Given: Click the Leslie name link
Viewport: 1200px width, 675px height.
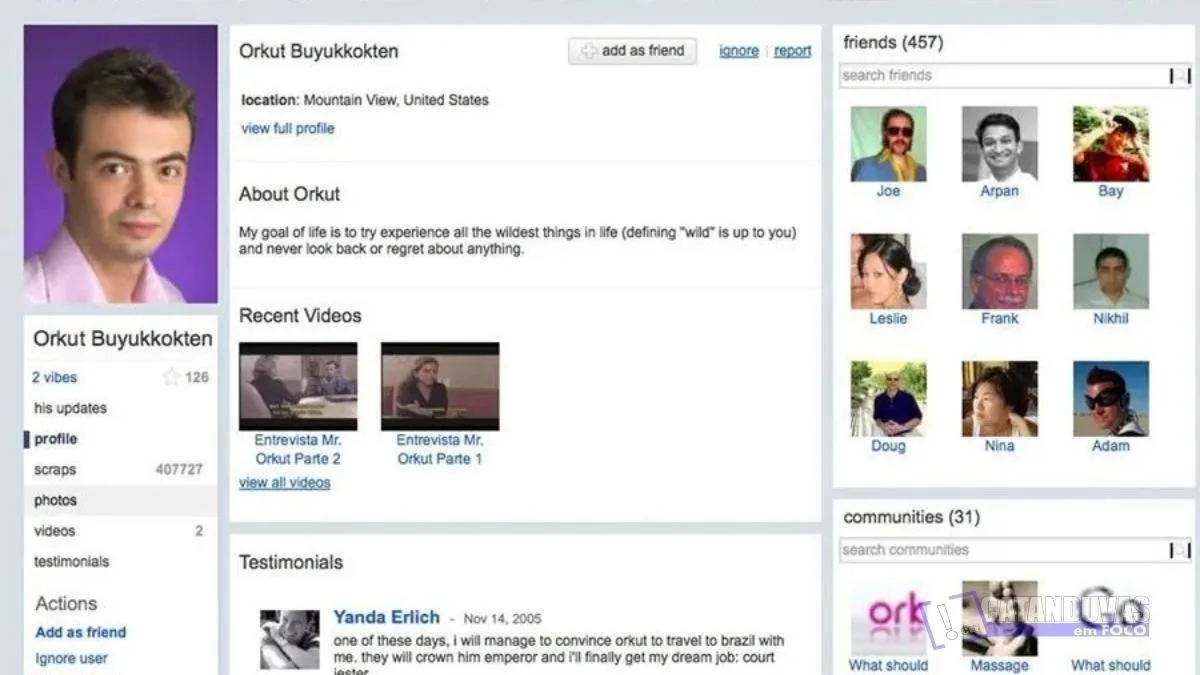Looking at the screenshot, I should click(x=888, y=318).
